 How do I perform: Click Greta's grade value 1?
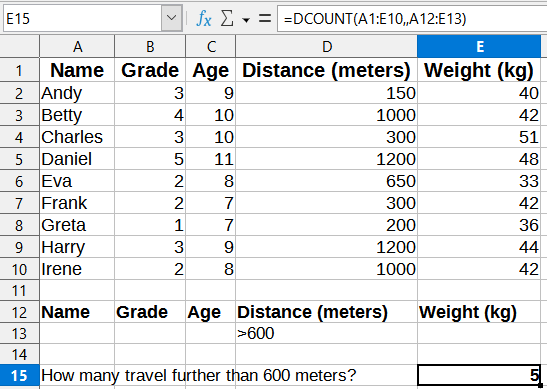tap(150, 225)
